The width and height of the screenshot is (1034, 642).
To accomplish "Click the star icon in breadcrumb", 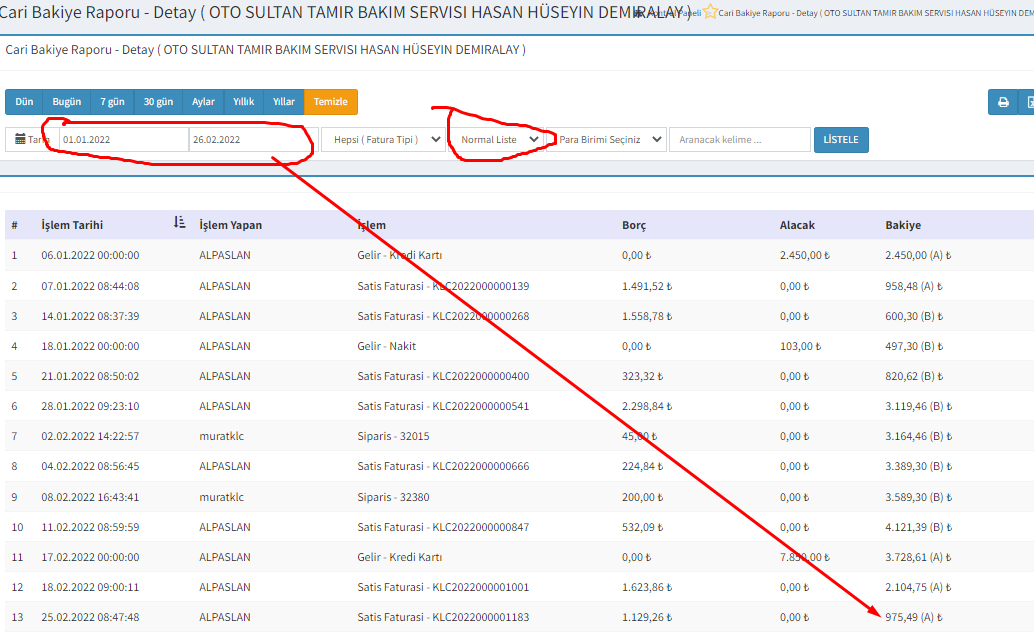I will [711, 12].
